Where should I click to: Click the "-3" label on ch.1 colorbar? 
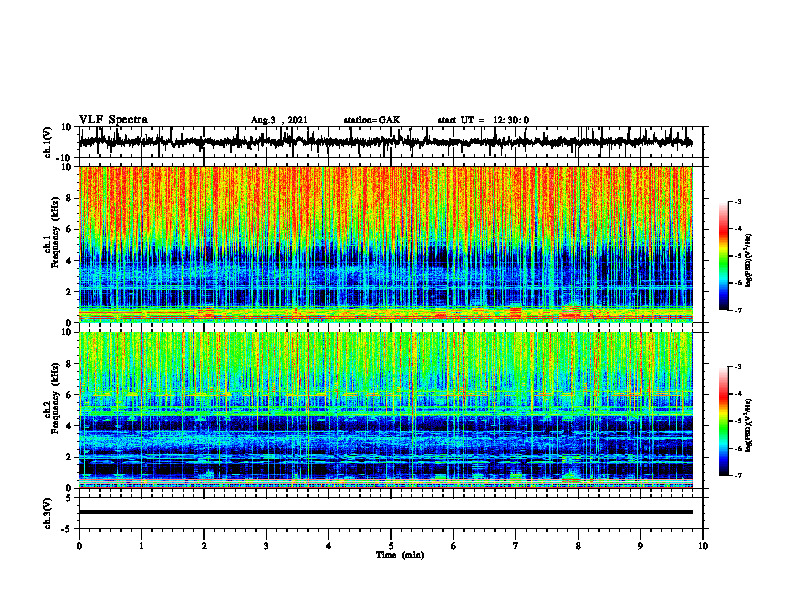tap(737, 202)
